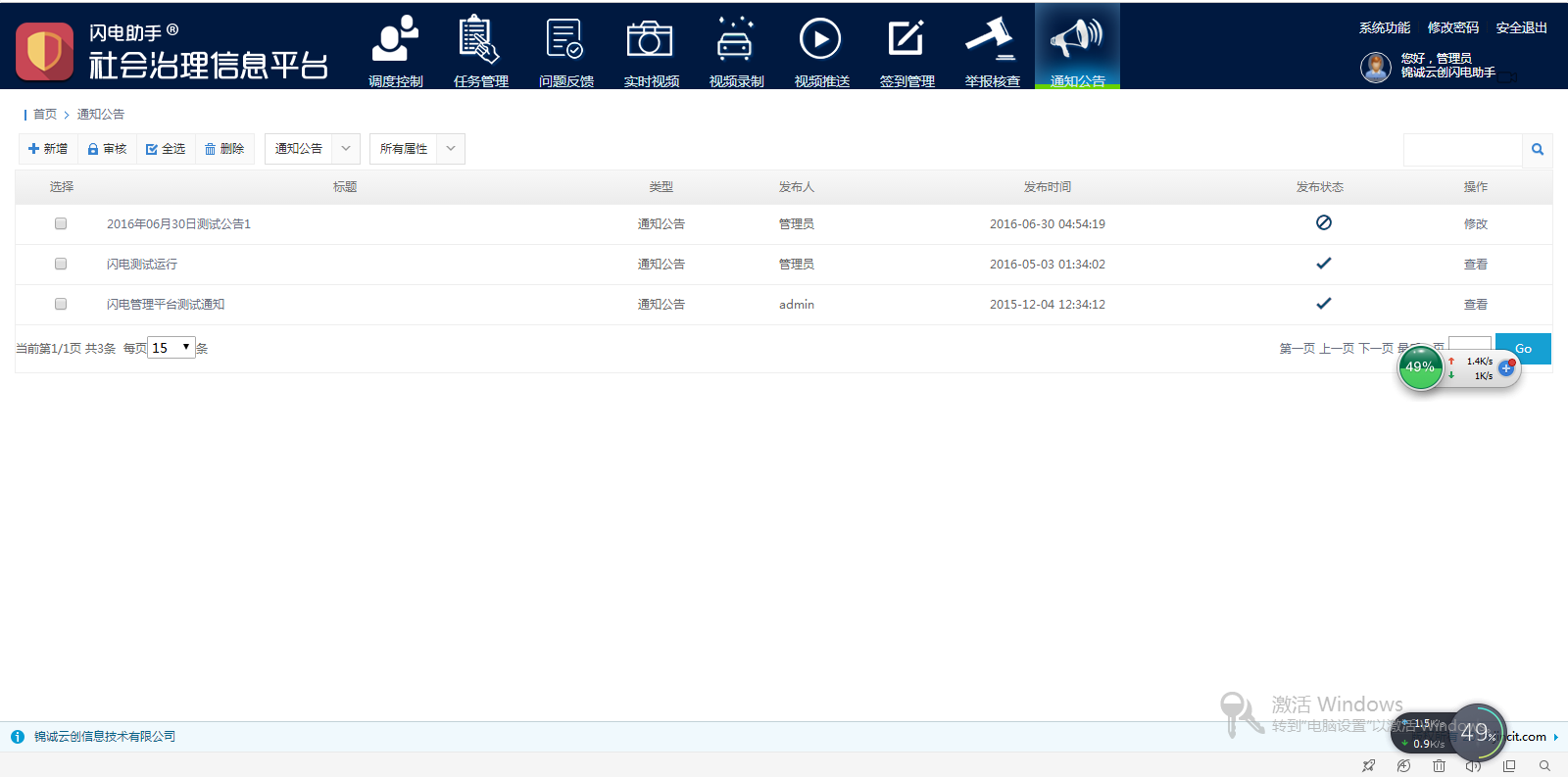Open the per-page count dropdown showing 15
Viewport: 1568px width, 777px height.
coord(171,348)
